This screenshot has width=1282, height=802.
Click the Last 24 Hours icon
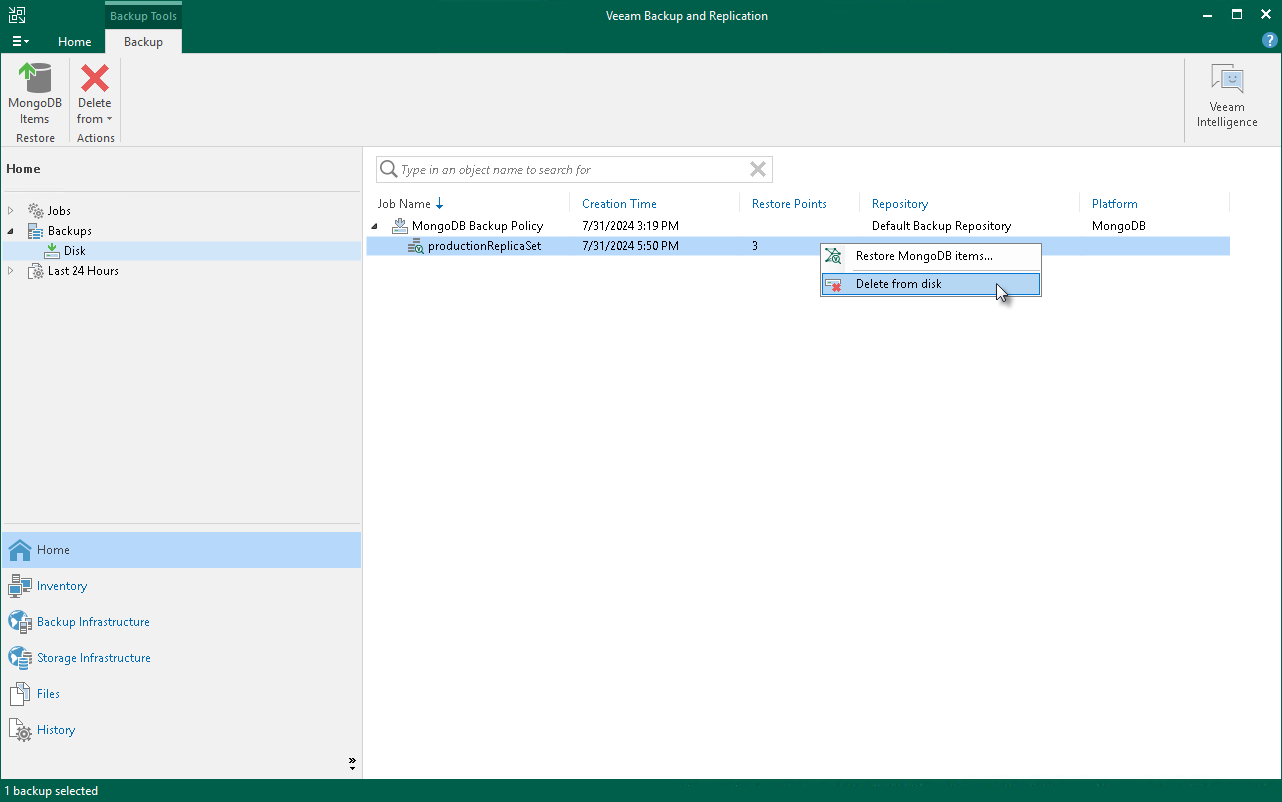click(x=36, y=271)
